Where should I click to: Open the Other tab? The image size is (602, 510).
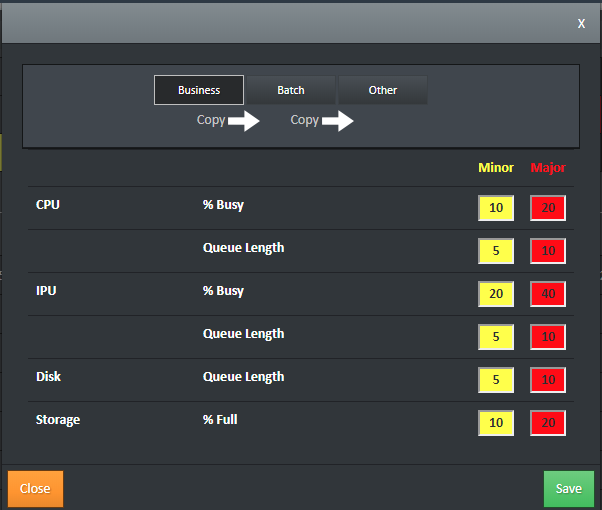point(383,90)
